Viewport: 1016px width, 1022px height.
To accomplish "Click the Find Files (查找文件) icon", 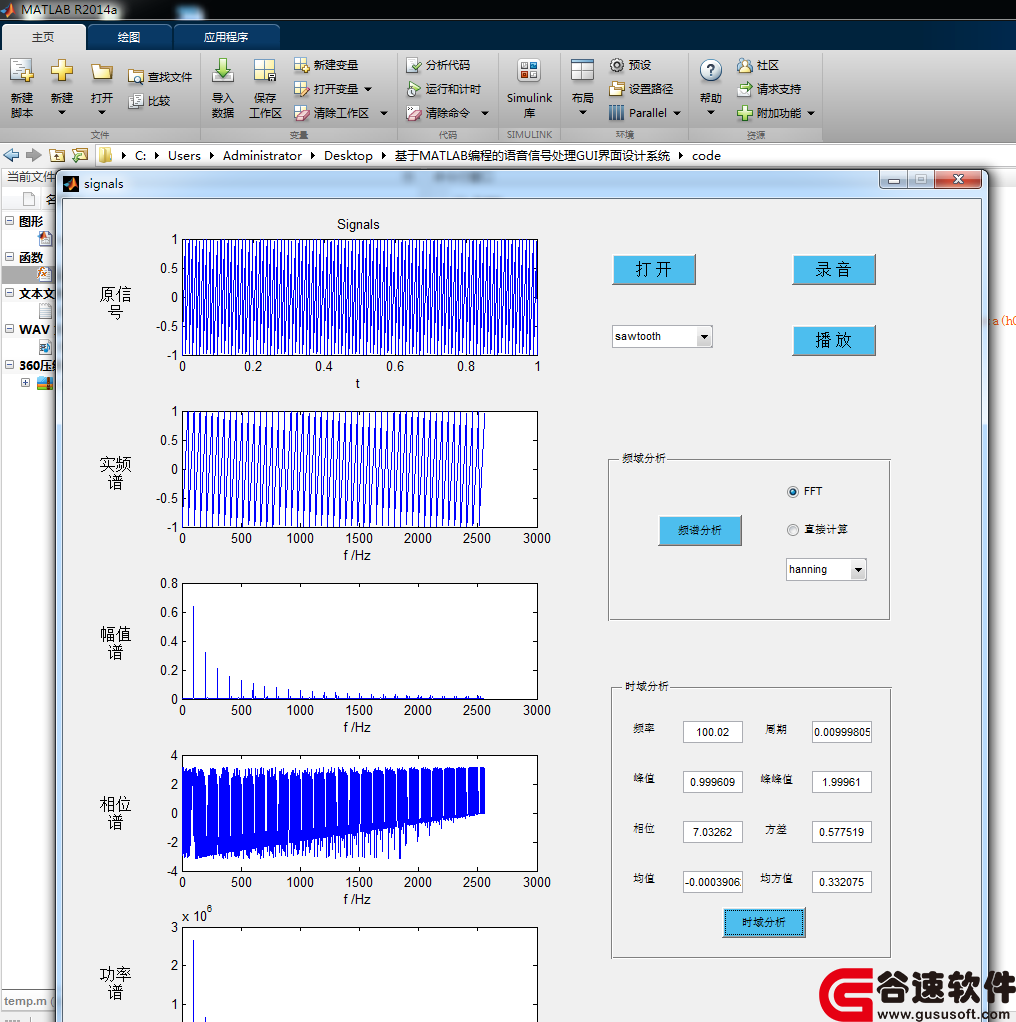I will coord(136,77).
